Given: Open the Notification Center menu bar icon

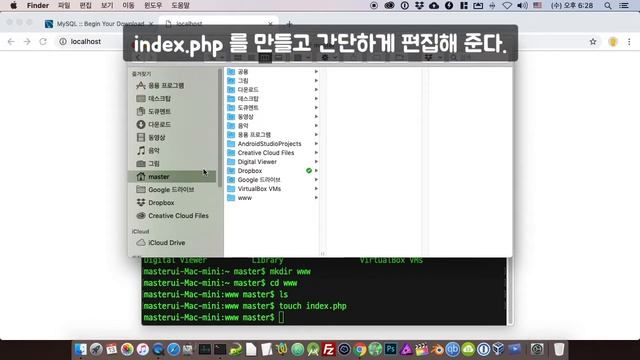Looking at the screenshot, I should point(624,5).
